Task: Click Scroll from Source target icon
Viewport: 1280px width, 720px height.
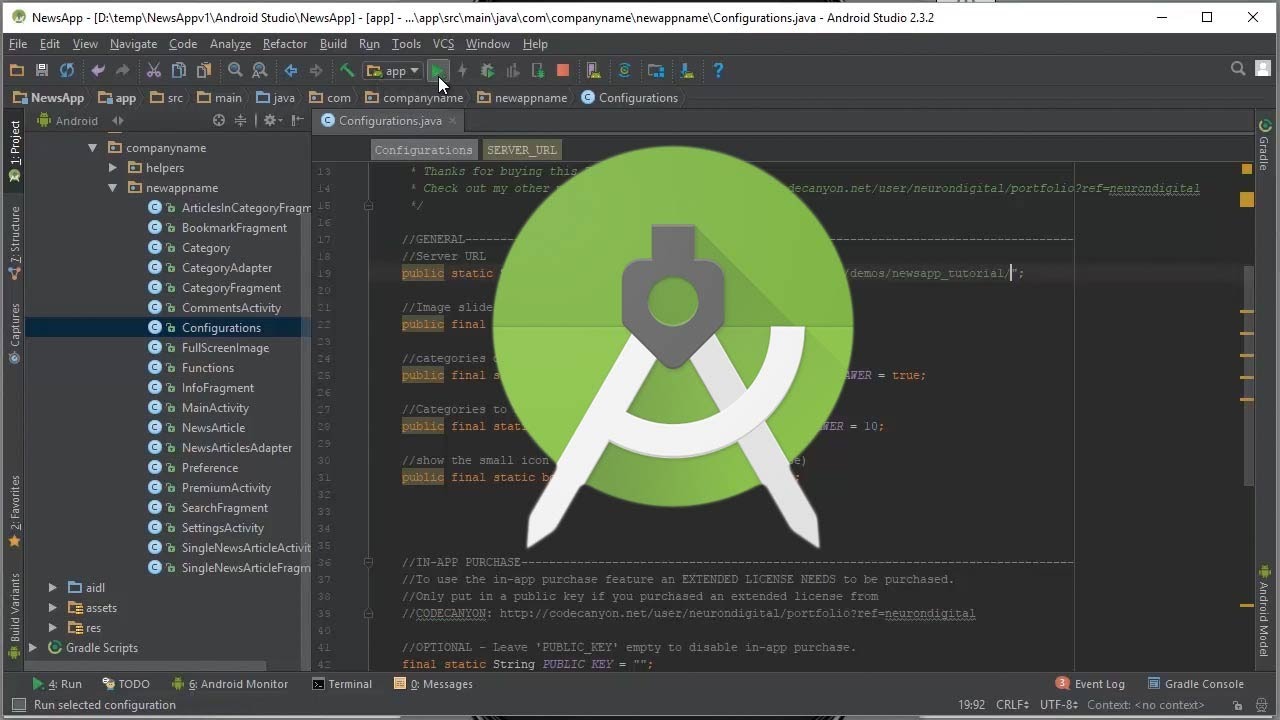Action: tap(219, 120)
